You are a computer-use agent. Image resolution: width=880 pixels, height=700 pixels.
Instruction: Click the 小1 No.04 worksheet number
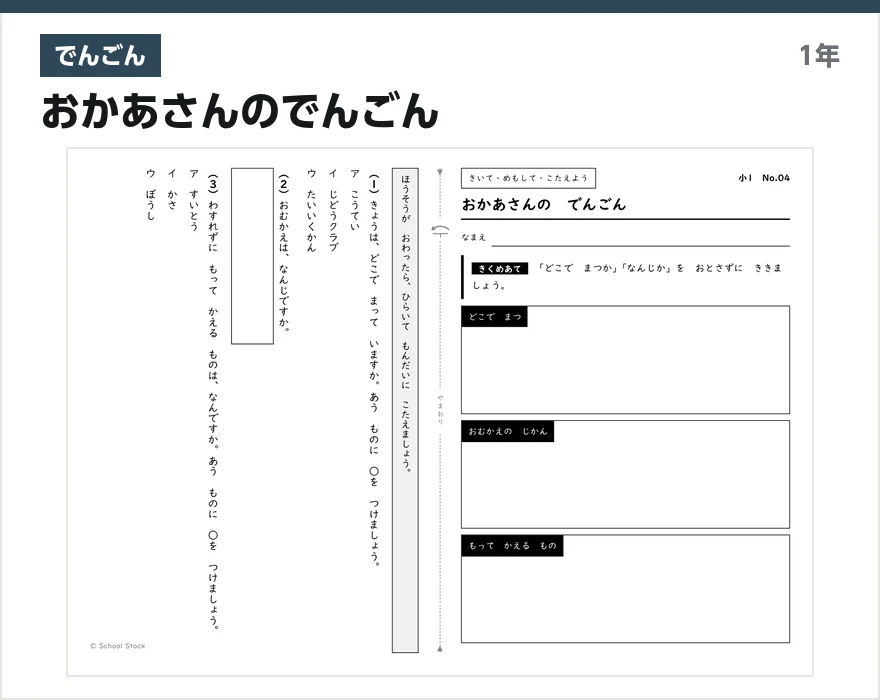click(x=764, y=178)
